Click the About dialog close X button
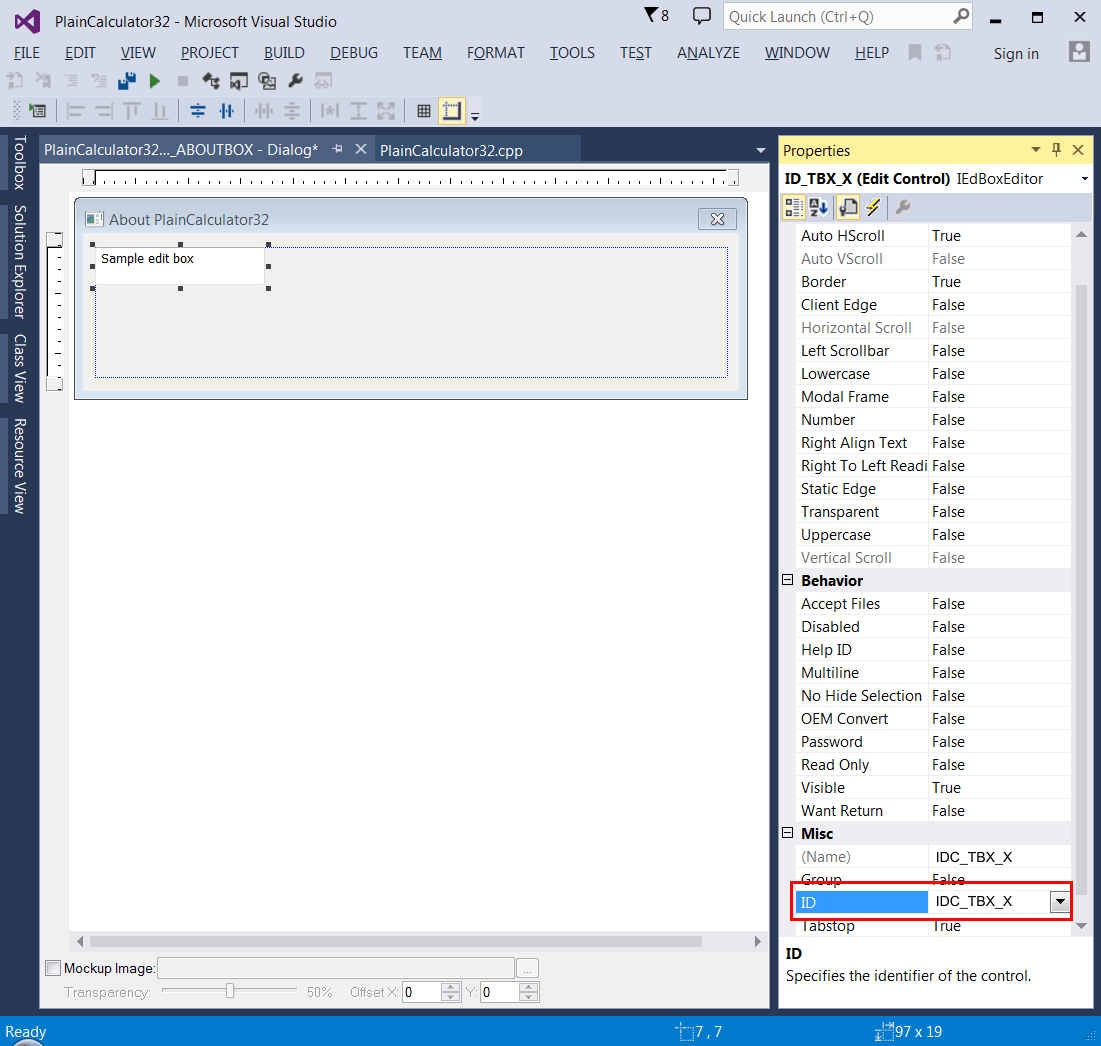Screen dimensions: 1101x1046 (717, 219)
